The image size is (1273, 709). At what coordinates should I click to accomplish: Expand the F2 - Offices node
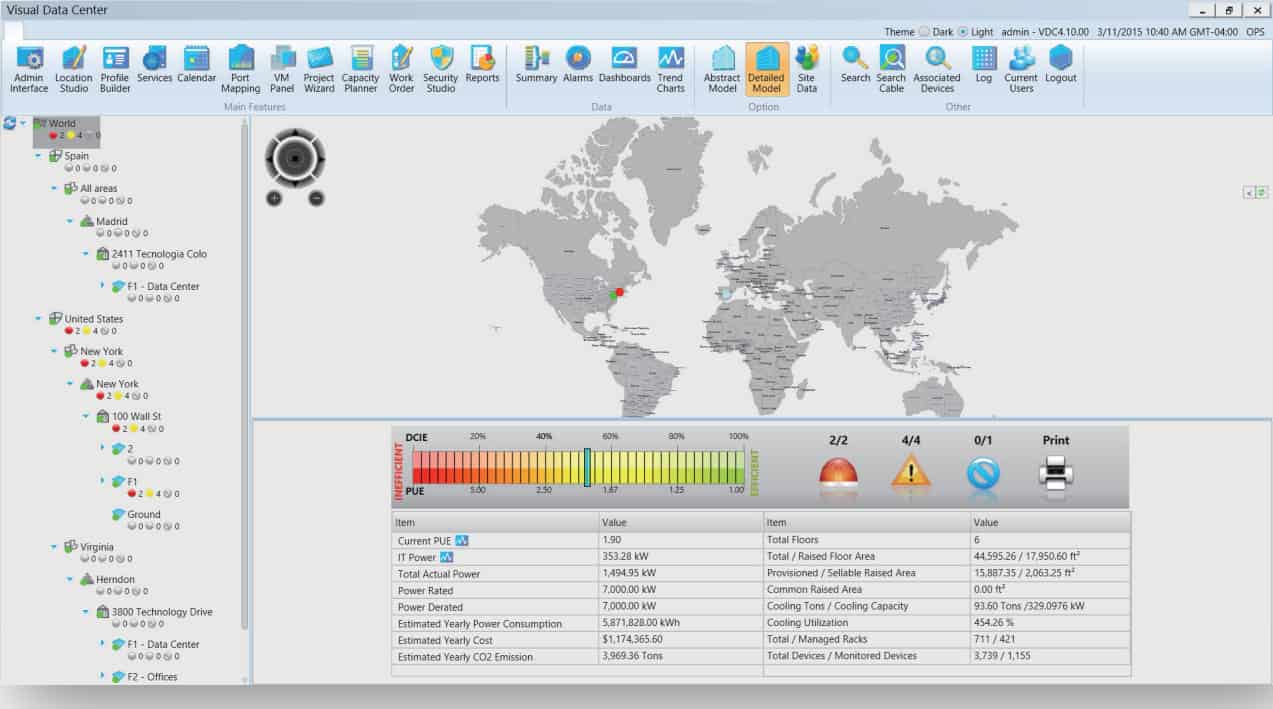[103, 677]
